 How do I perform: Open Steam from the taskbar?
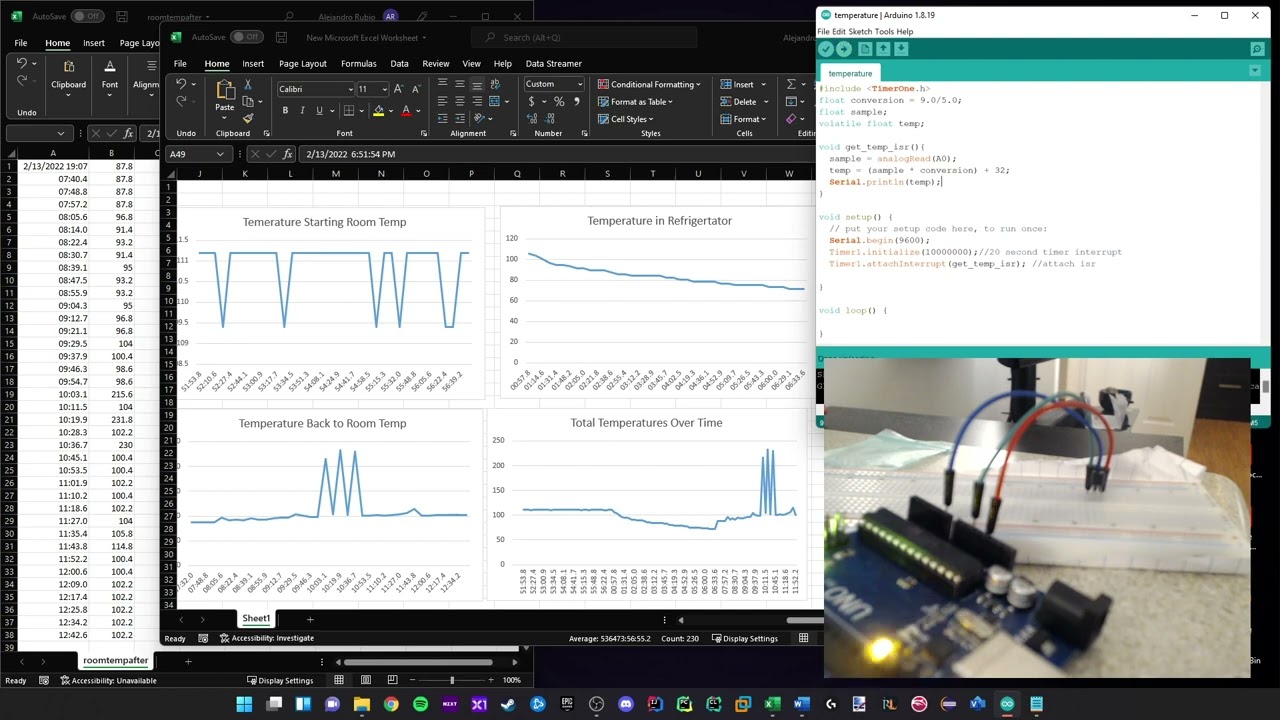point(508,704)
